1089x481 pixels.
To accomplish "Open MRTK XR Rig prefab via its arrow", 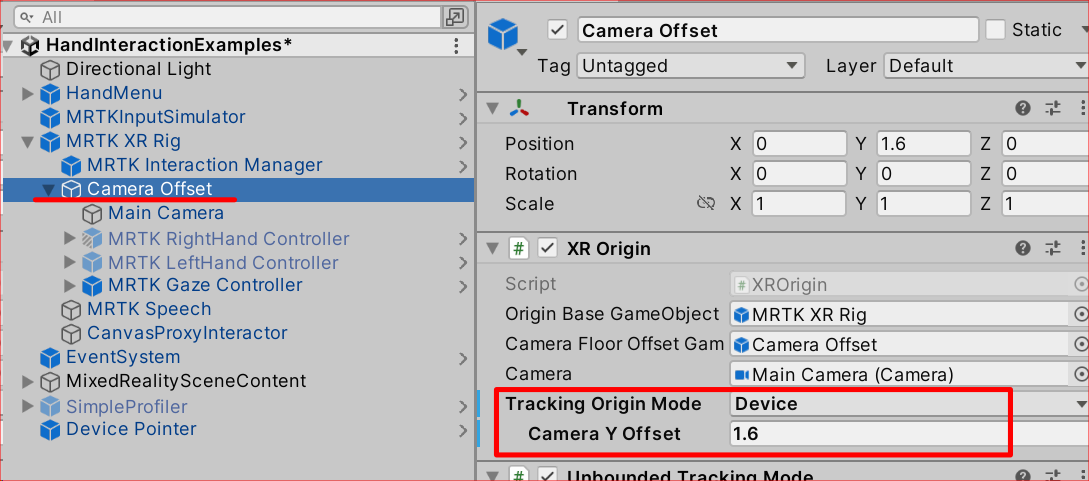I will [x=463, y=142].
